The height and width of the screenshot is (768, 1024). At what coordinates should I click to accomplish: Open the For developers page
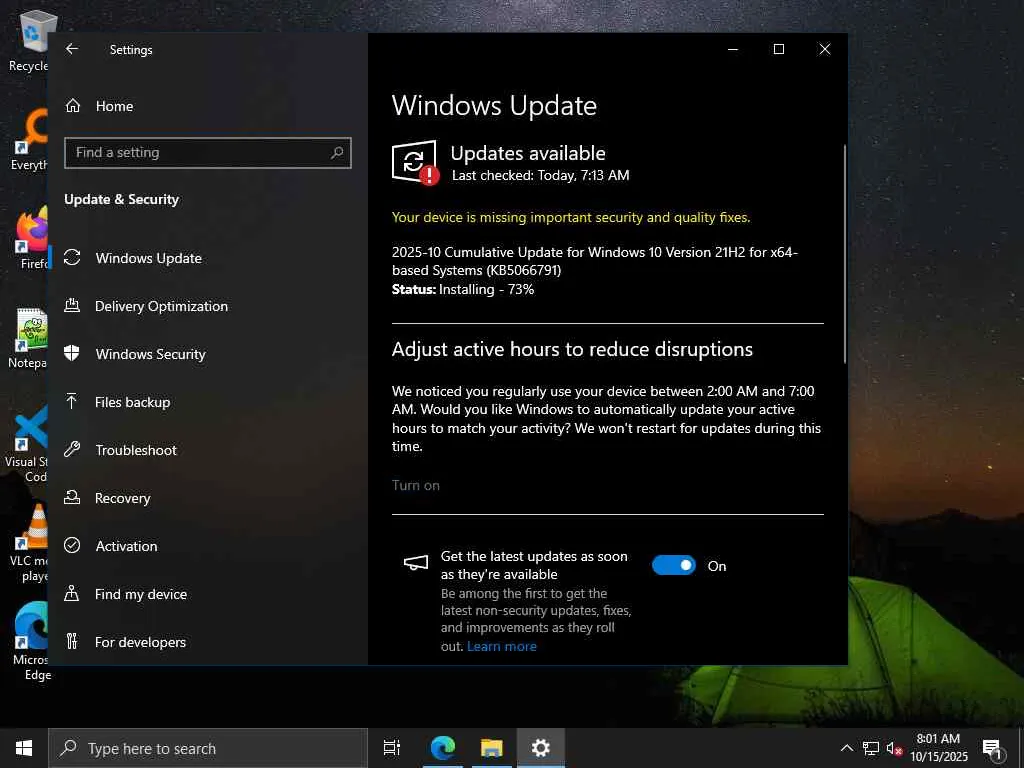coord(208,642)
